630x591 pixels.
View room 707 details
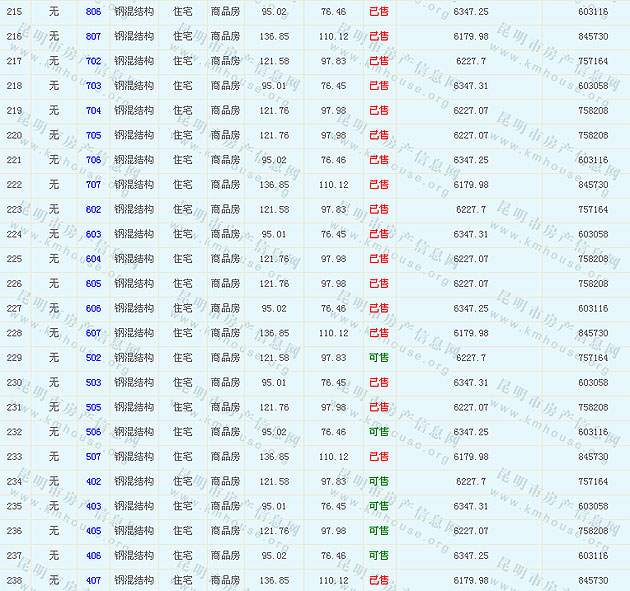coord(93,185)
